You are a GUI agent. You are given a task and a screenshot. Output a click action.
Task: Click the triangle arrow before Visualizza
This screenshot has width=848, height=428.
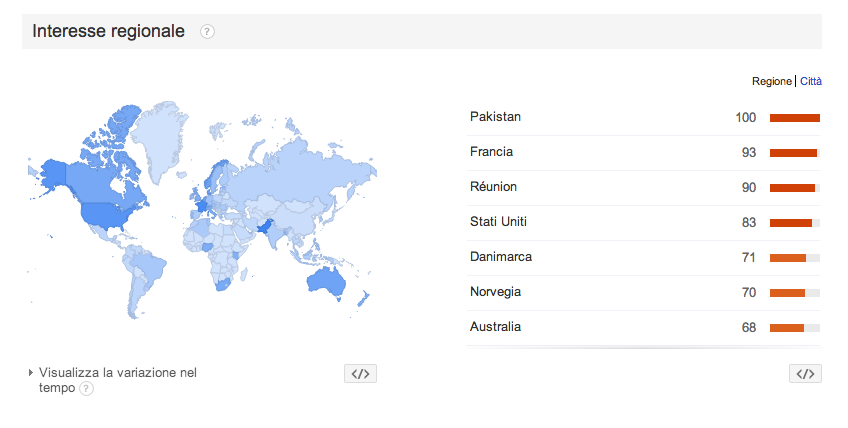31,373
